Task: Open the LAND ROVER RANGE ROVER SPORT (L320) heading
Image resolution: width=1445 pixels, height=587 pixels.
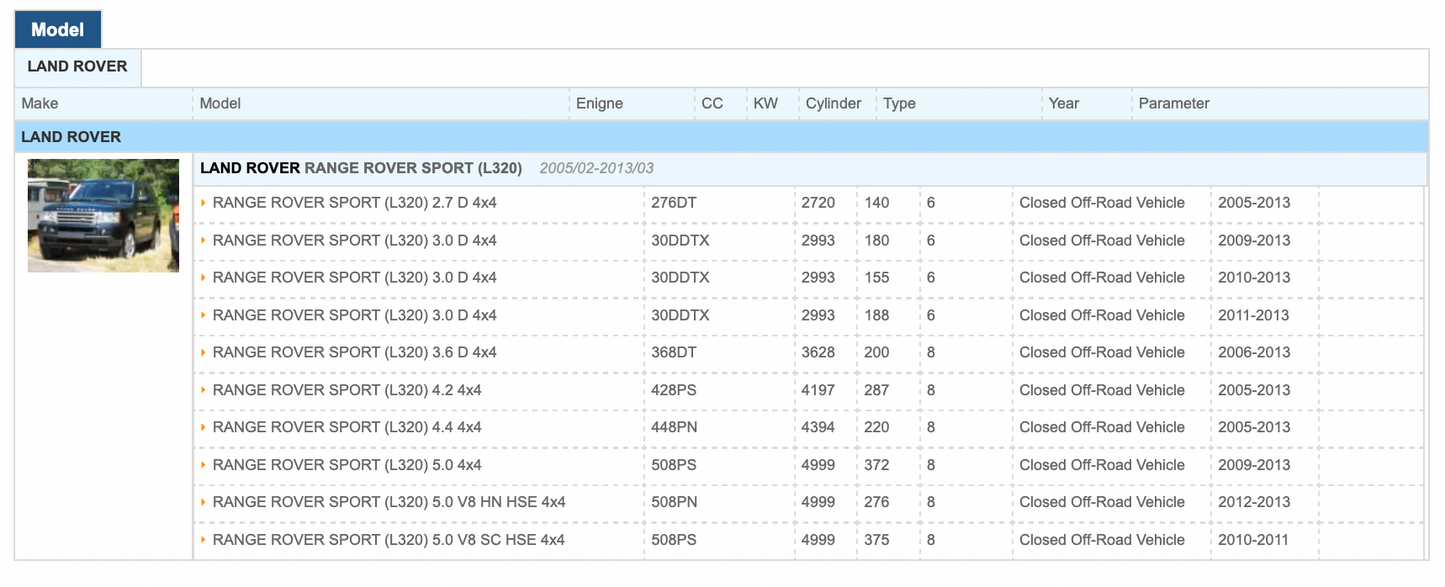Action: pyautogui.click(x=361, y=168)
